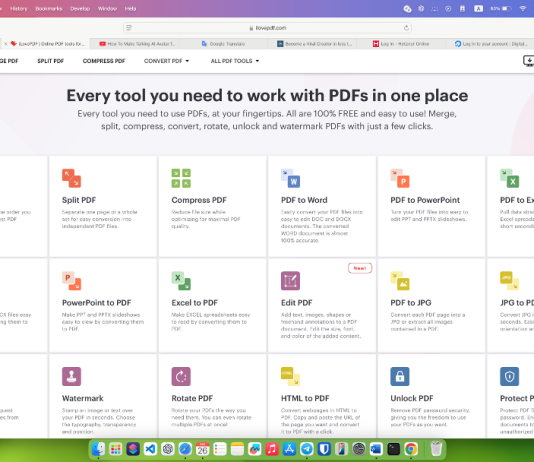
Task: Expand the CONVERT PDF dropdown
Action: (166, 61)
